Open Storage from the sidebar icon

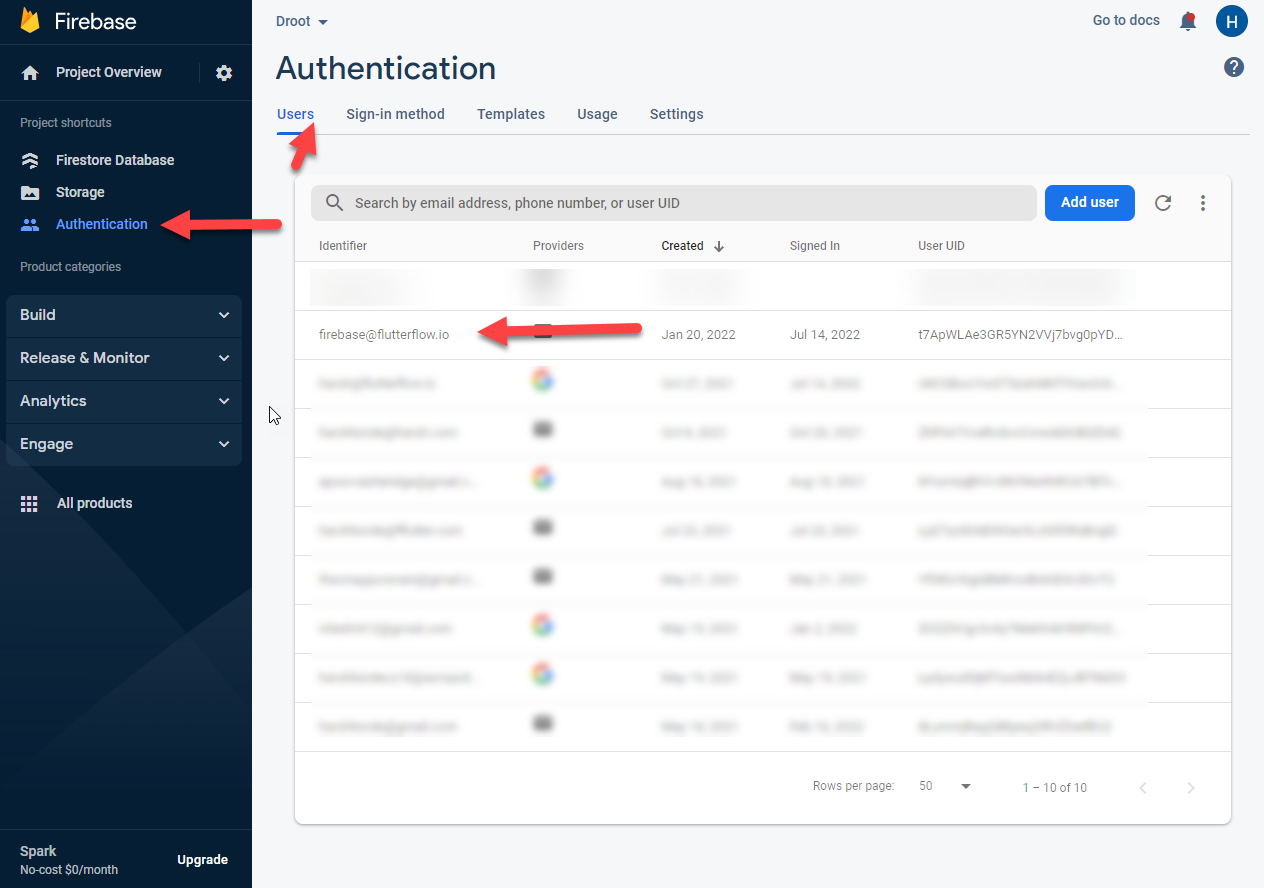tap(30, 192)
